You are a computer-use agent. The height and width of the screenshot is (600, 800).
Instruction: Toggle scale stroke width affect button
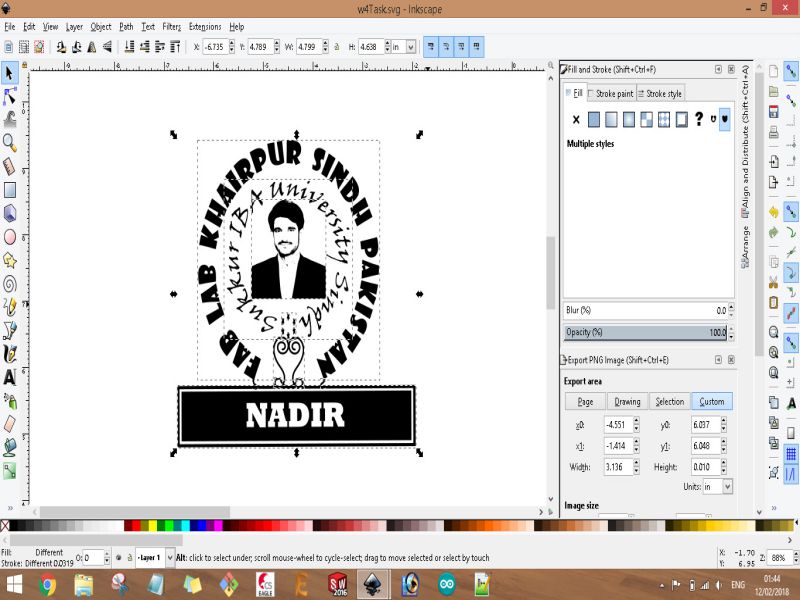click(431, 47)
